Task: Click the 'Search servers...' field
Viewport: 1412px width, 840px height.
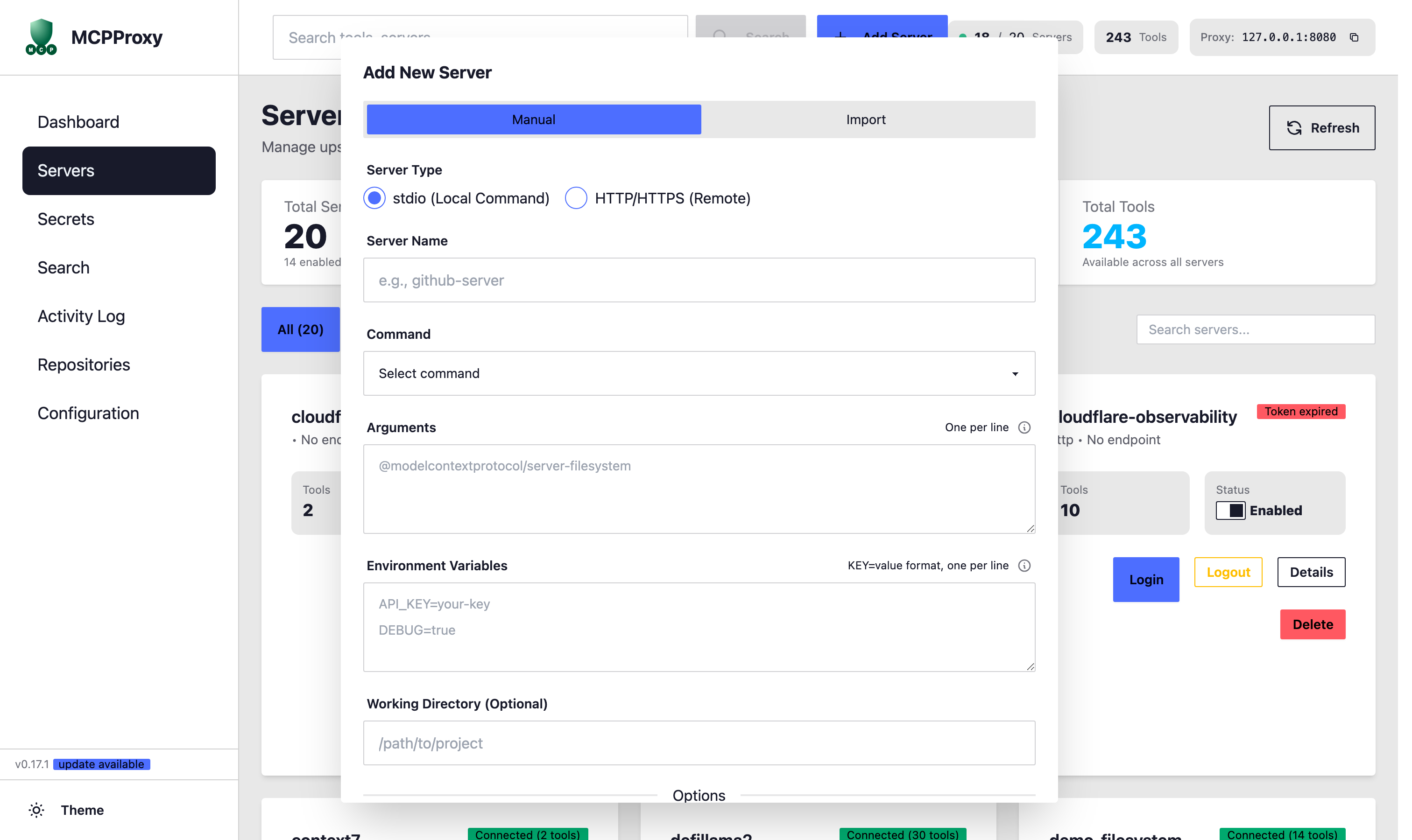Action: click(x=1255, y=329)
